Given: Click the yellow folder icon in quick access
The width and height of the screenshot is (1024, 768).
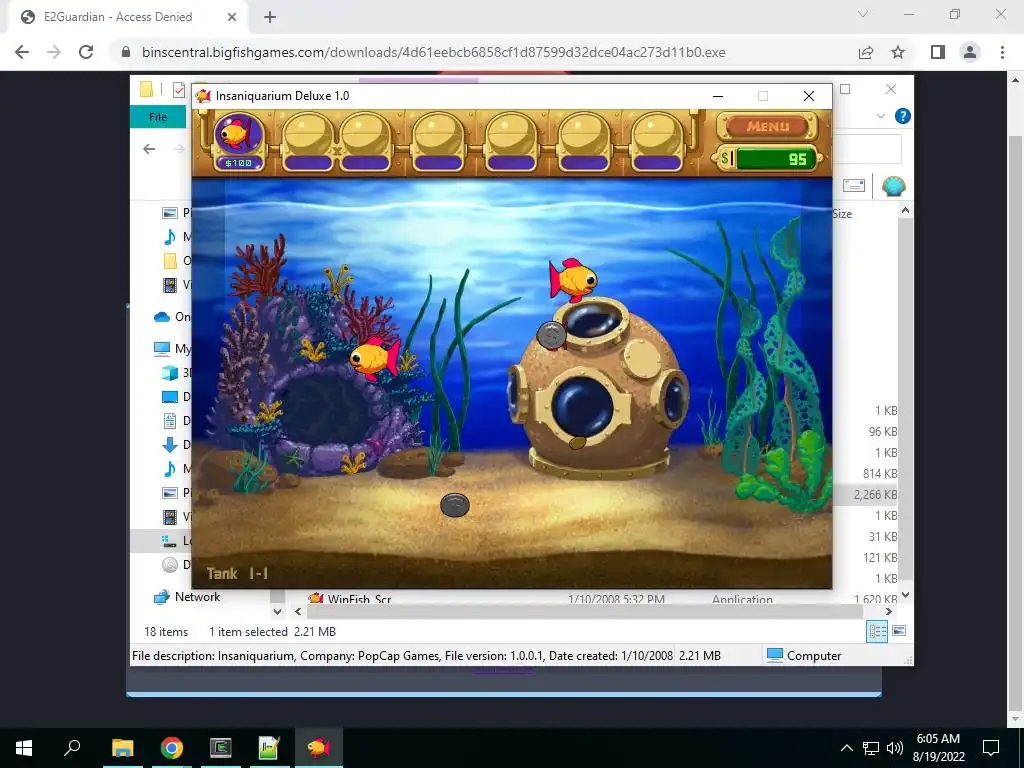Looking at the screenshot, I should 170,261.
